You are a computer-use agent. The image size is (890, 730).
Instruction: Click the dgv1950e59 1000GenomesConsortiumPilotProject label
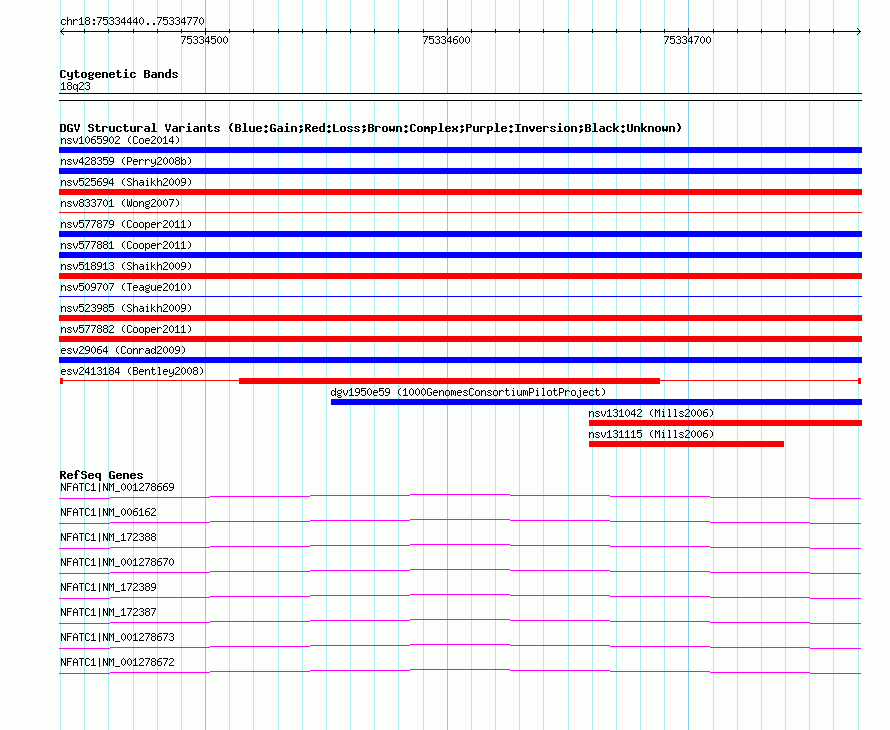click(468, 392)
